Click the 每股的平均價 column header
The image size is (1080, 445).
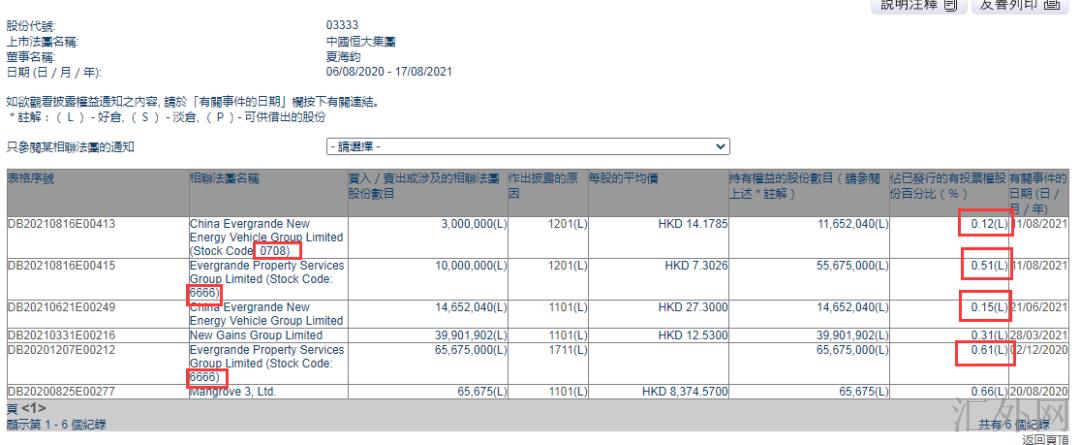point(623,178)
